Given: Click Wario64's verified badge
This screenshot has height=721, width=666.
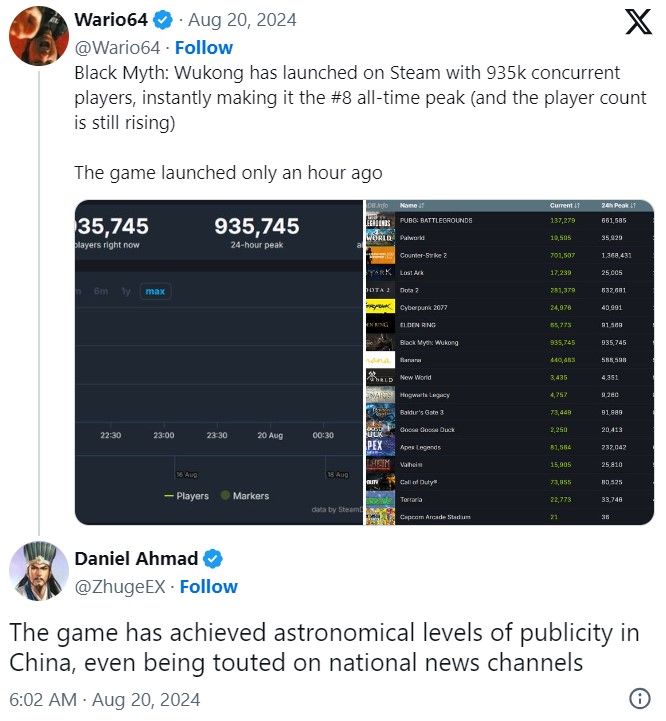Looking at the screenshot, I should tap(161, 21).
